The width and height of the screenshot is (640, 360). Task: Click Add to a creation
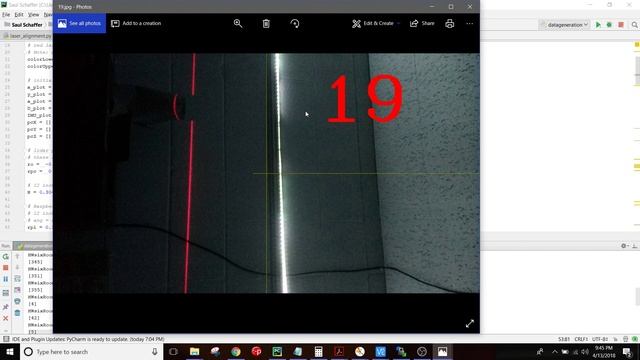pyautogui.click(x=136, y=23)
